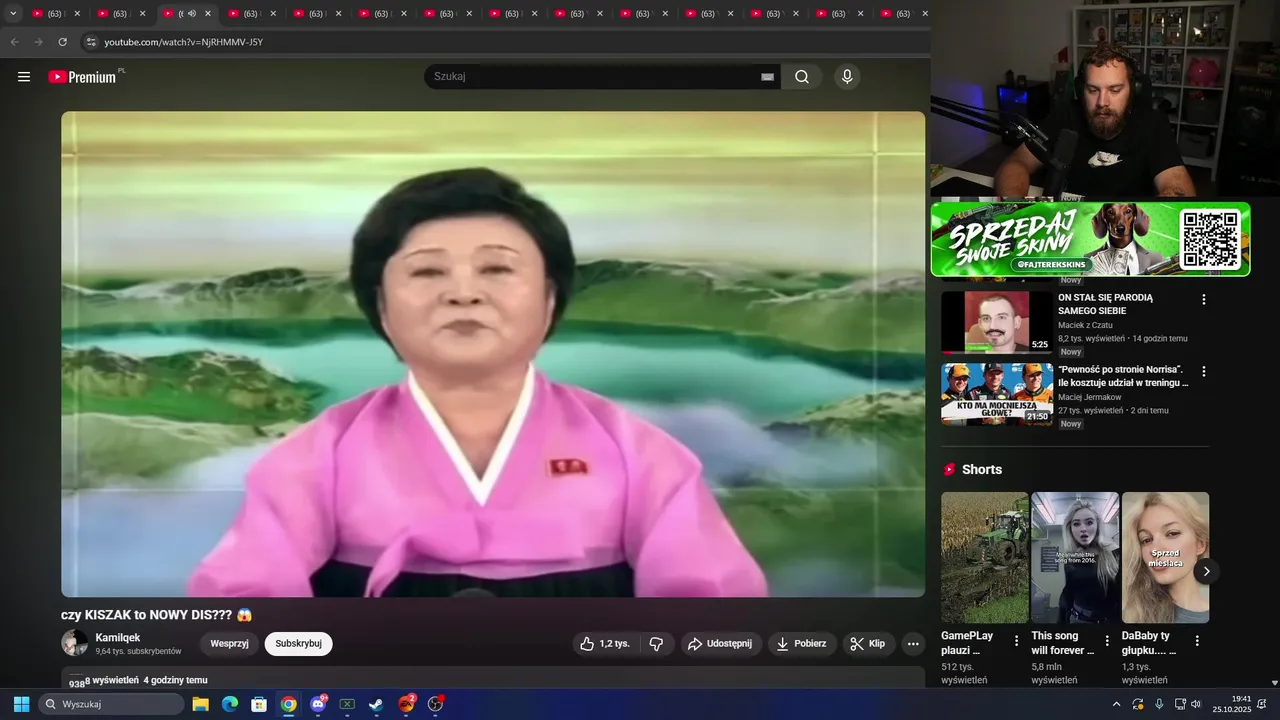Open green X app on taskbar
This screenshot has height=720, width=1280.
point(347,704)
